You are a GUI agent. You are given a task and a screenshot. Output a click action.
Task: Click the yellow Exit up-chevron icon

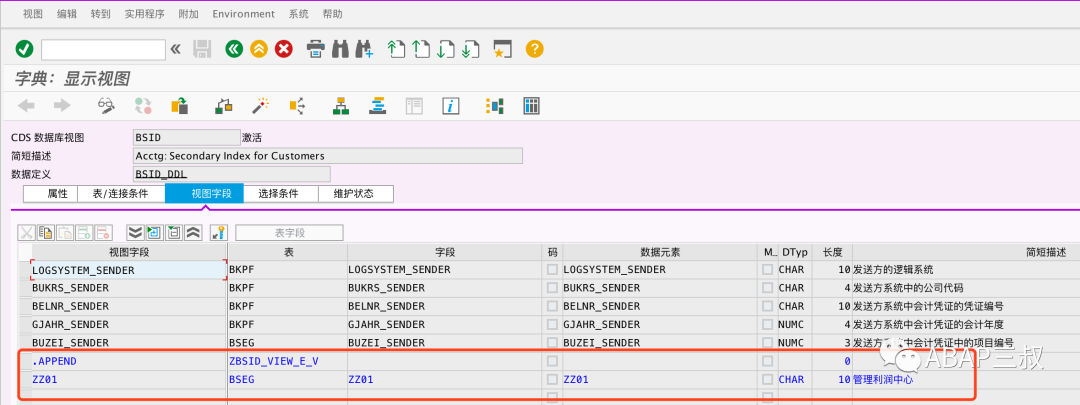259,49
